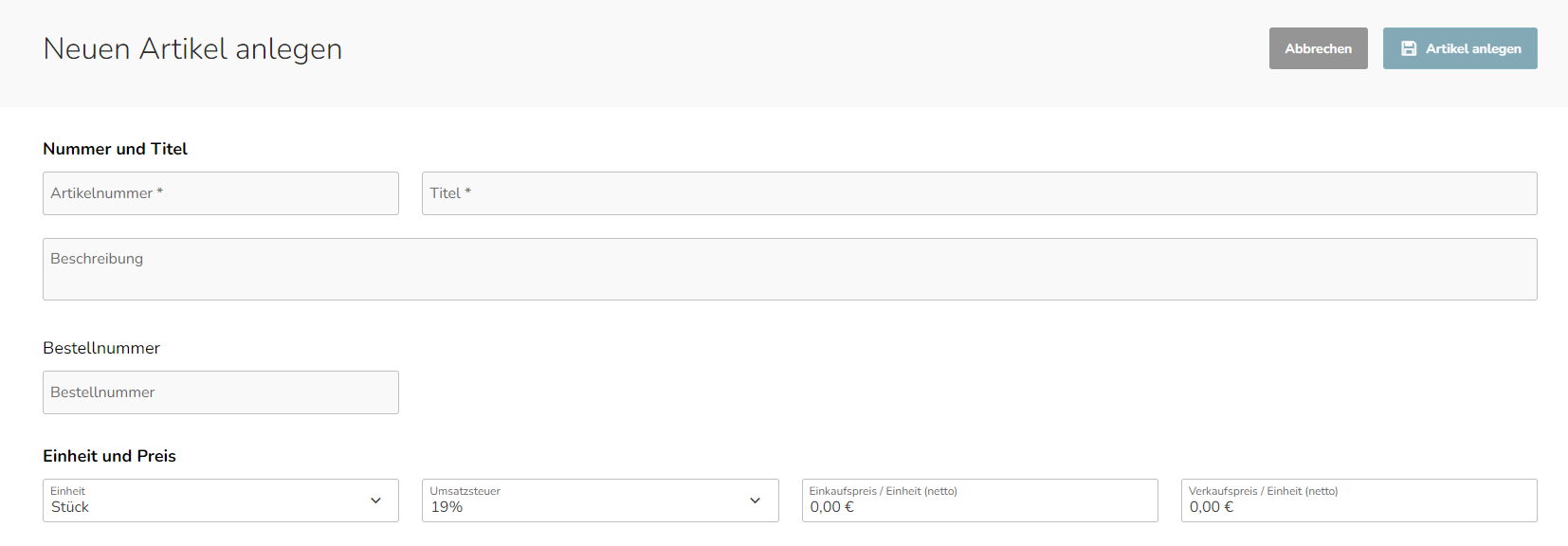Click the Abbrechen button

[1319, 48]
